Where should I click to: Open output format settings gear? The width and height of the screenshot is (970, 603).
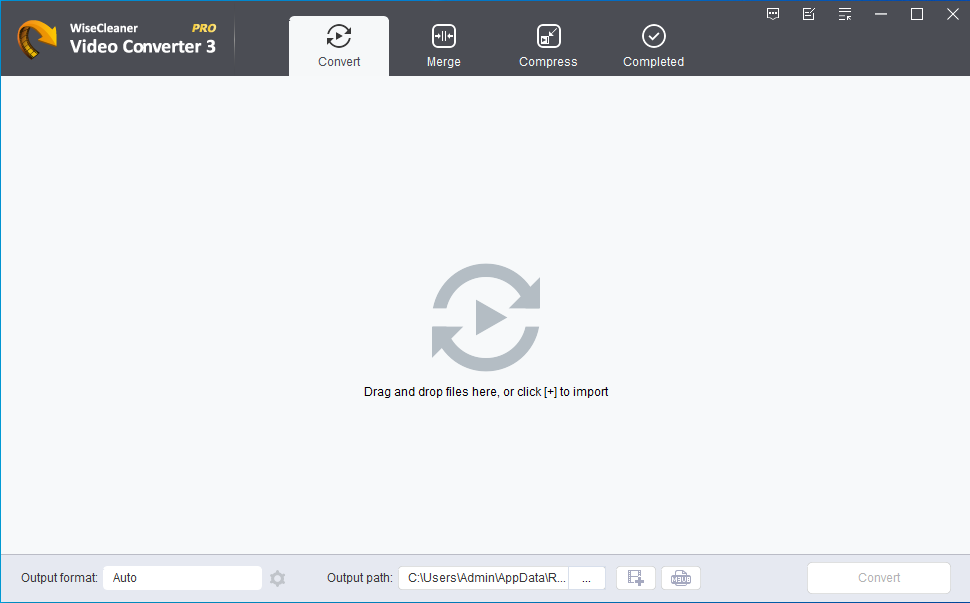click(278, 578)
